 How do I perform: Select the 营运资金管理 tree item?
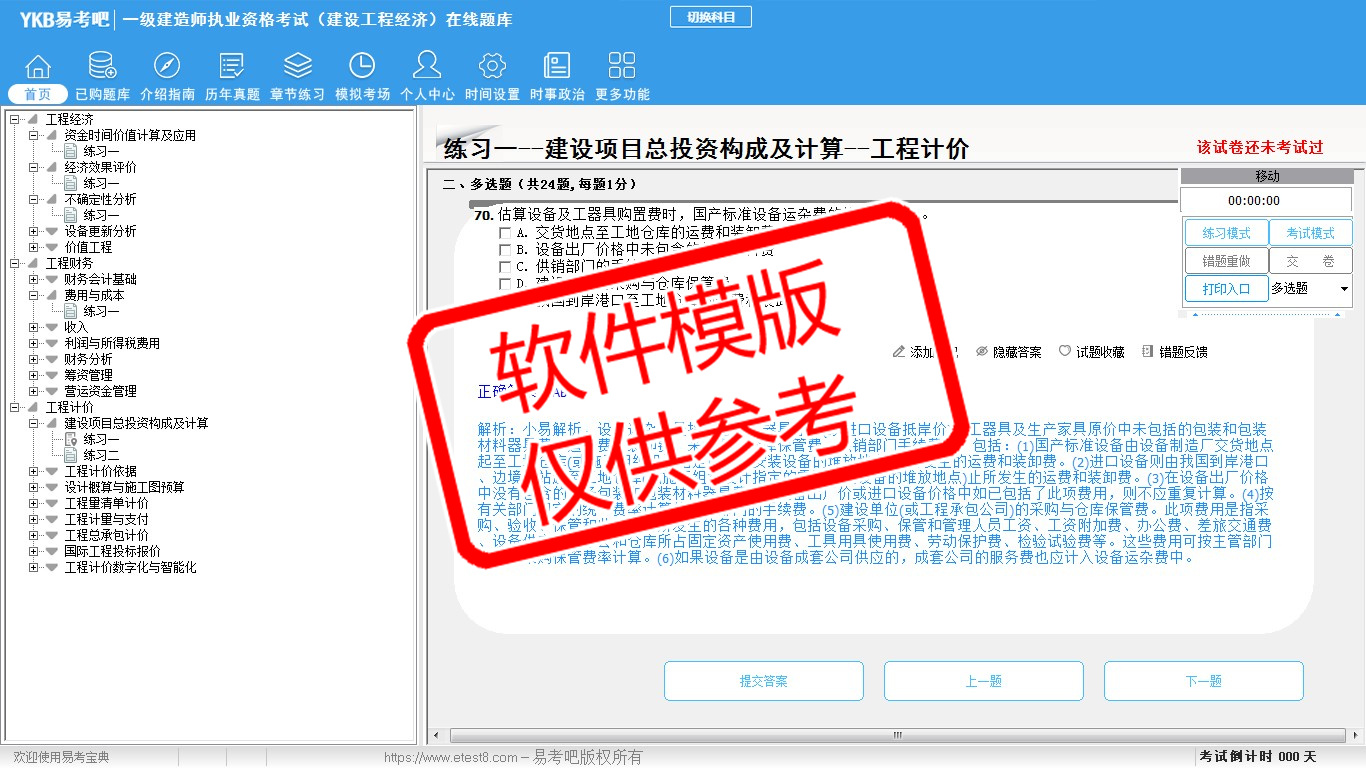coord(101,392)
